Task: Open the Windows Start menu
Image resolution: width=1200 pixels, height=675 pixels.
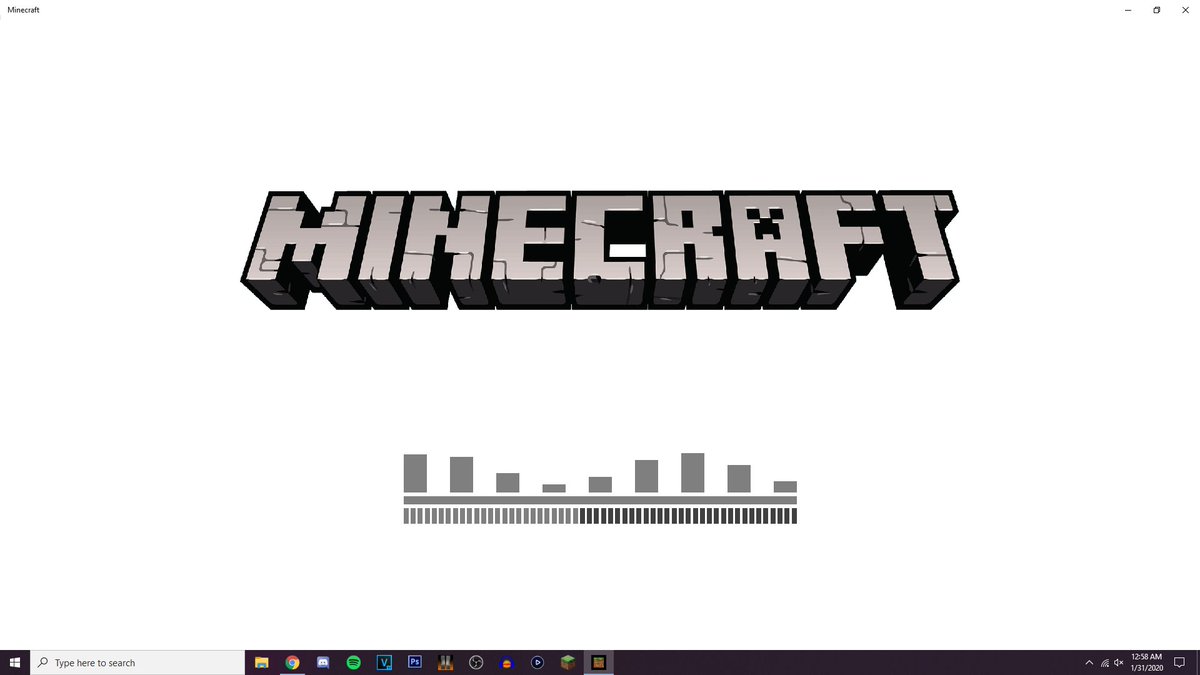Action: (x=15, y=662)
